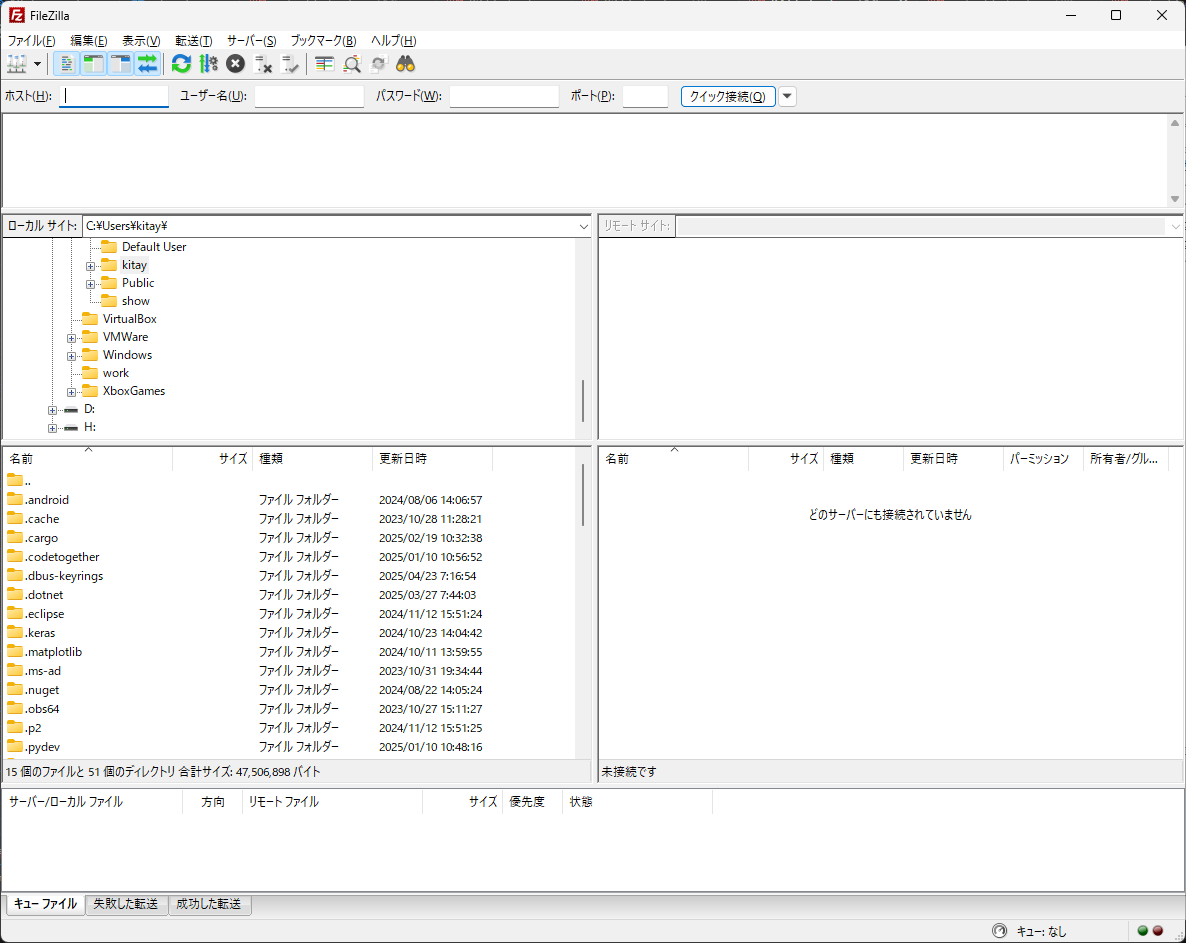
Task: Toggle processing of transfer queue icon
Action: 209,64
